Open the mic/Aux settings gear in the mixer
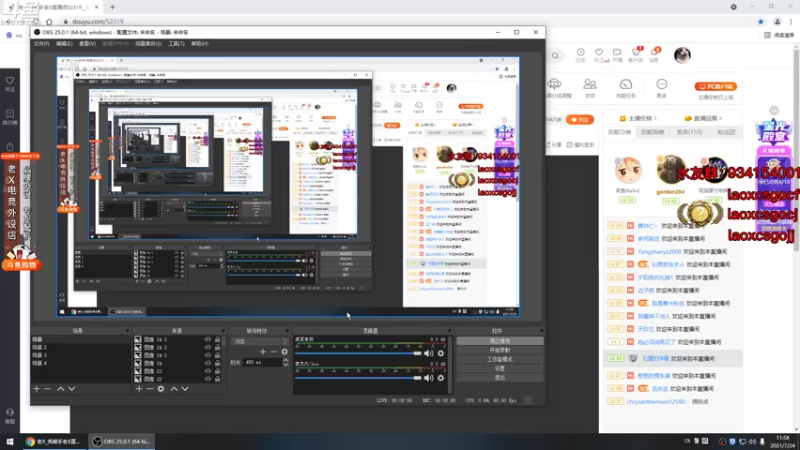The width and height of the screenshot is (800, 450). coord(441,378)
